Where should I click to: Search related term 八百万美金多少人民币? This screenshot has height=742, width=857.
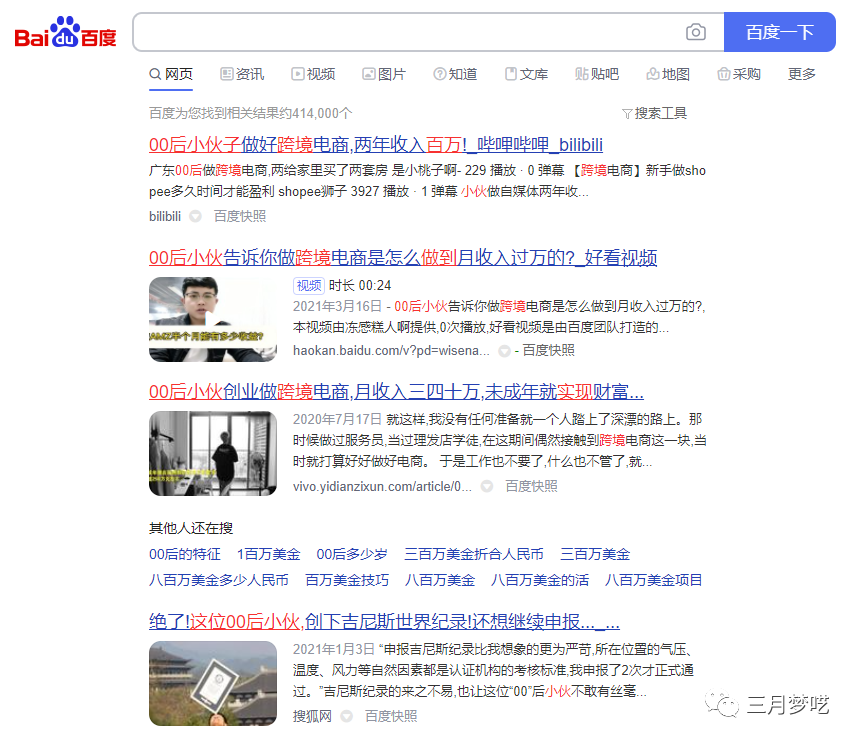coord(219,580)
